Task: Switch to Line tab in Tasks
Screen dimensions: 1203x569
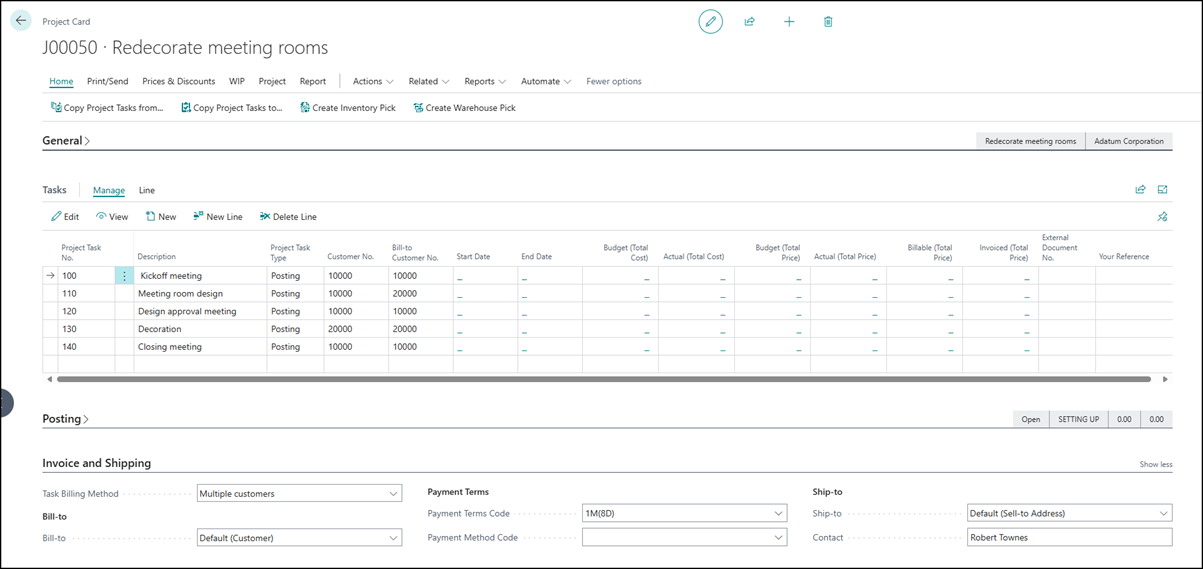Action: 147,190
